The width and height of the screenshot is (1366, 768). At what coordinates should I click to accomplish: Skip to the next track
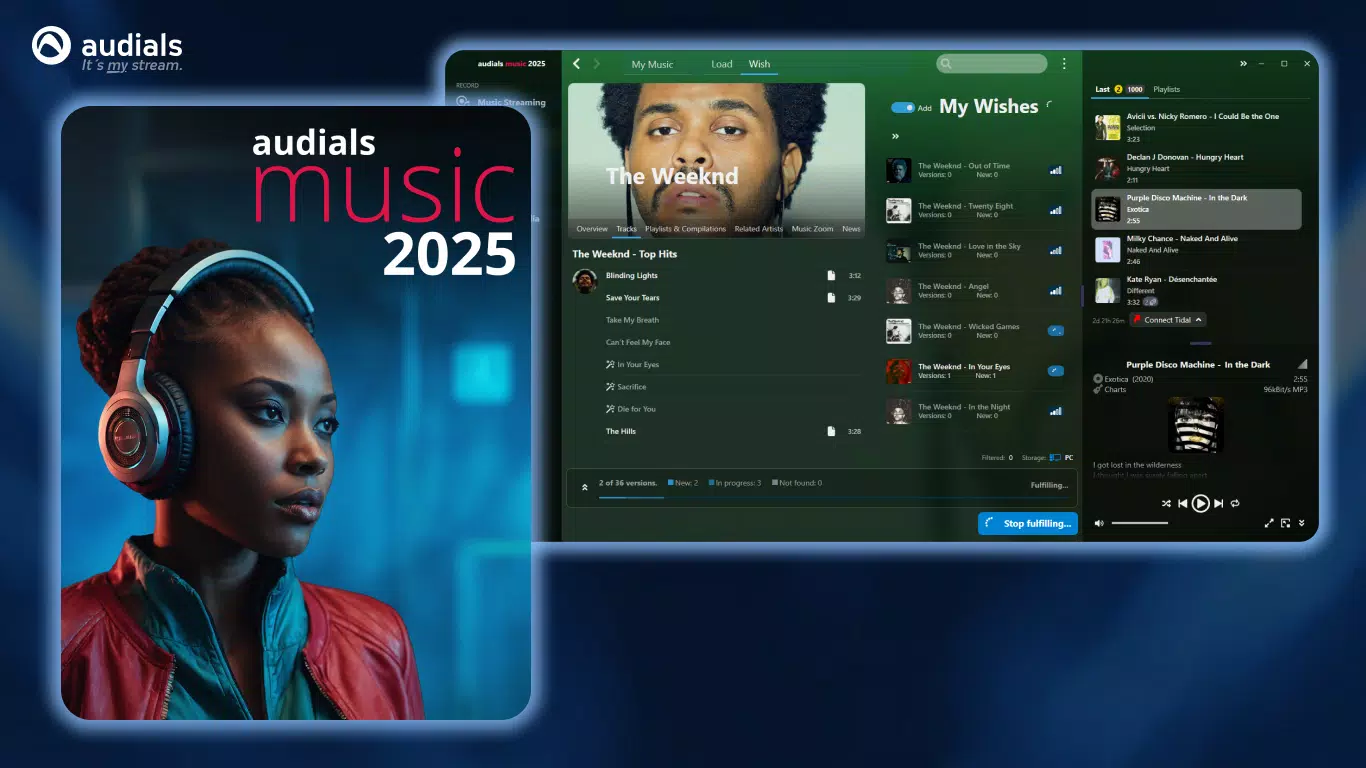[x=1218, y=504]
